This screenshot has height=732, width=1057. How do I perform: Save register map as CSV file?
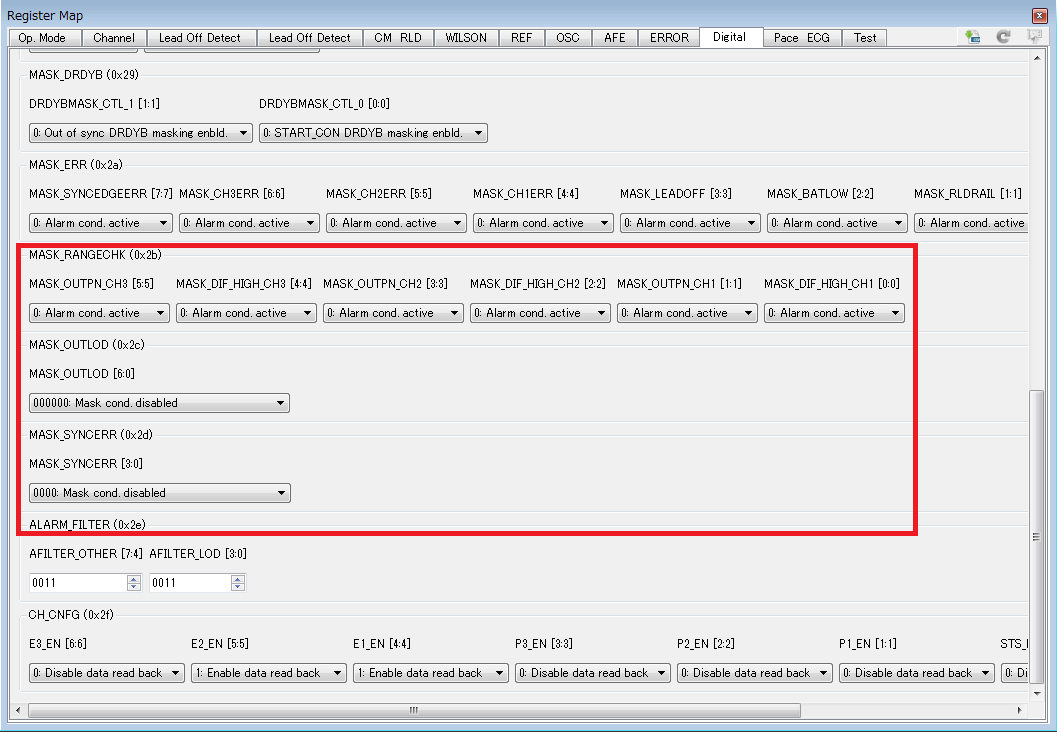971,36
